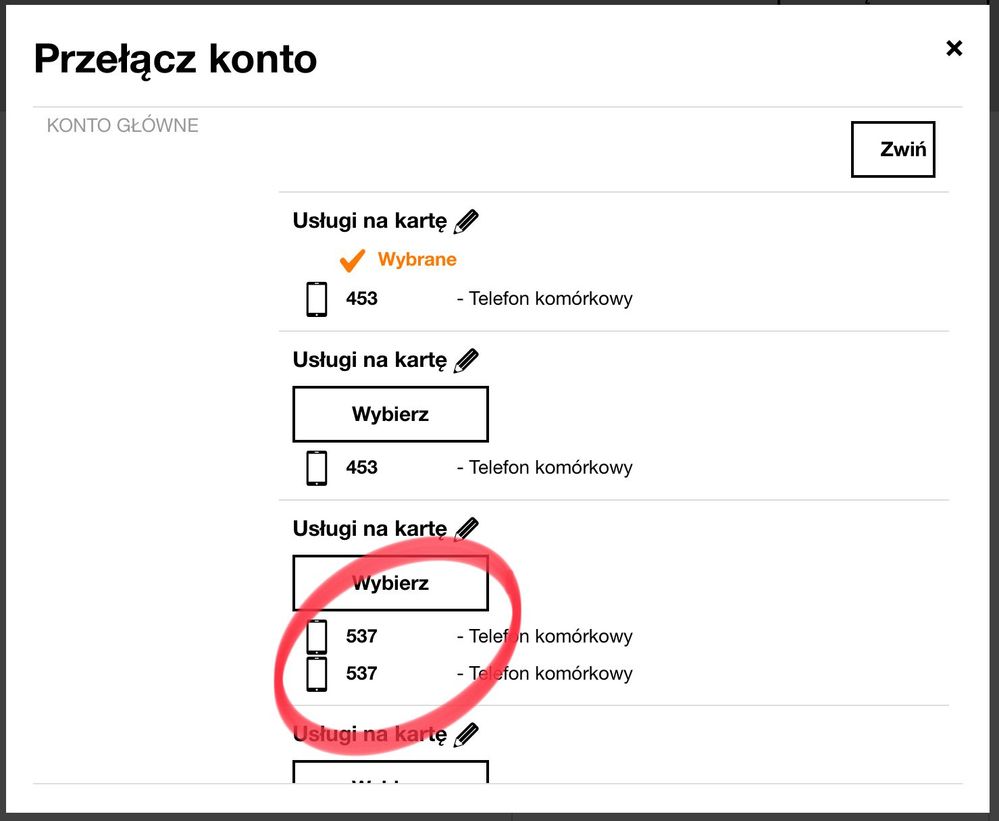The image size is (999, 821).
Task: Click the phone icon below the first Wybierz button
Action: (x=317, y=468)
